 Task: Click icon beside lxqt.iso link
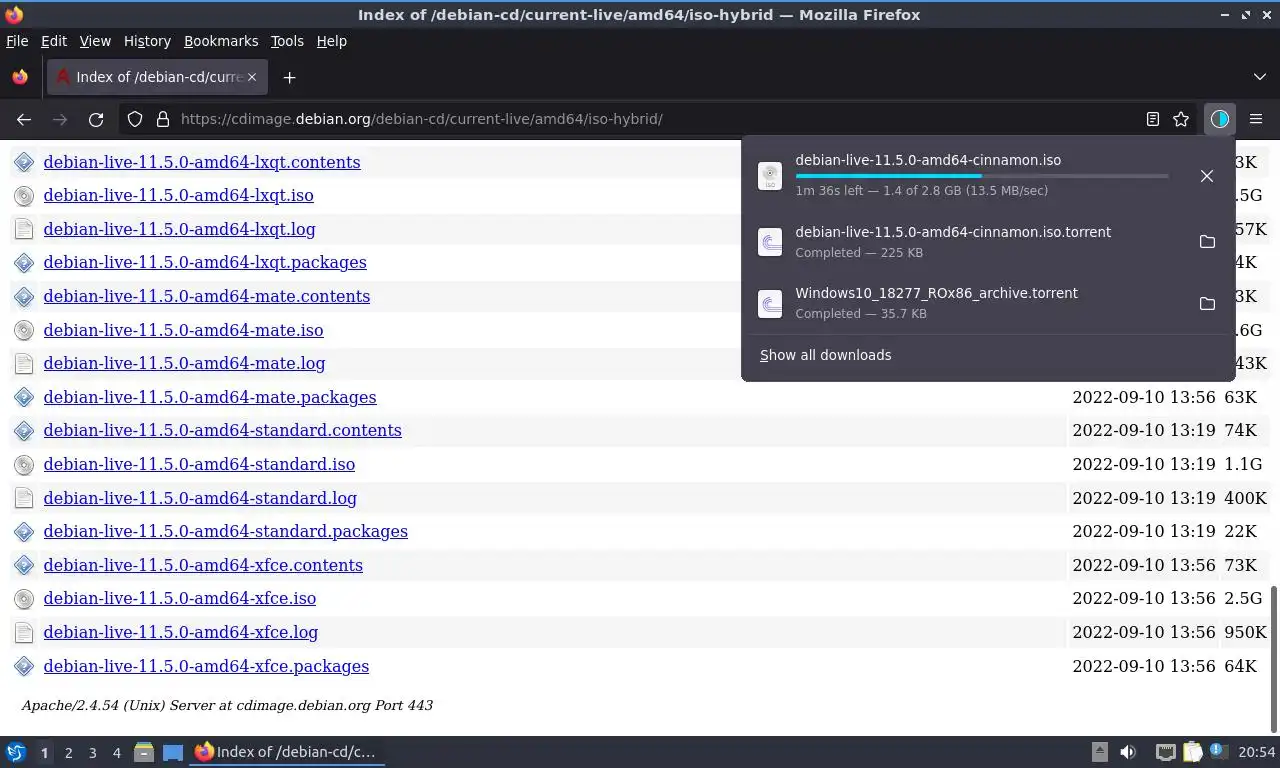[x=24, y=196]
